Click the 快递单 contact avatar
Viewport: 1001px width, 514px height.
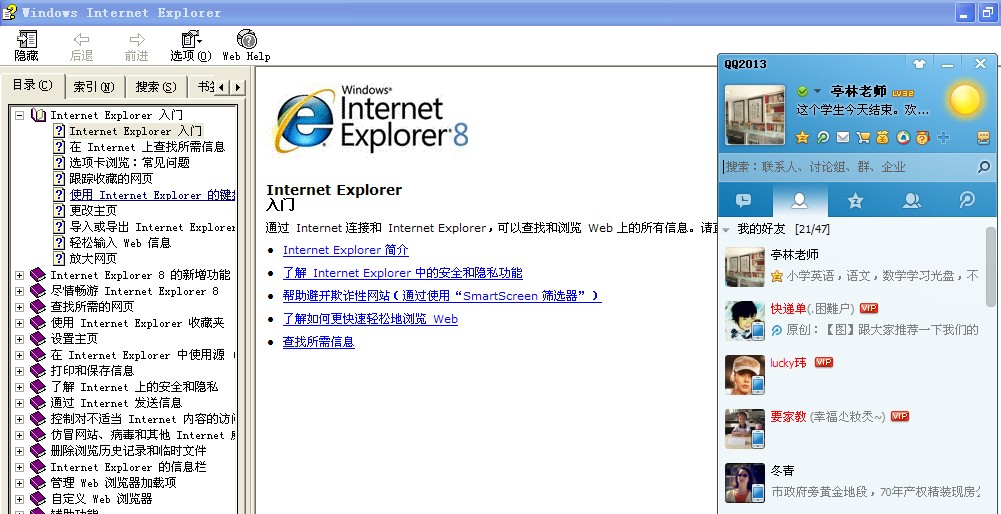[x=745, y=321]
